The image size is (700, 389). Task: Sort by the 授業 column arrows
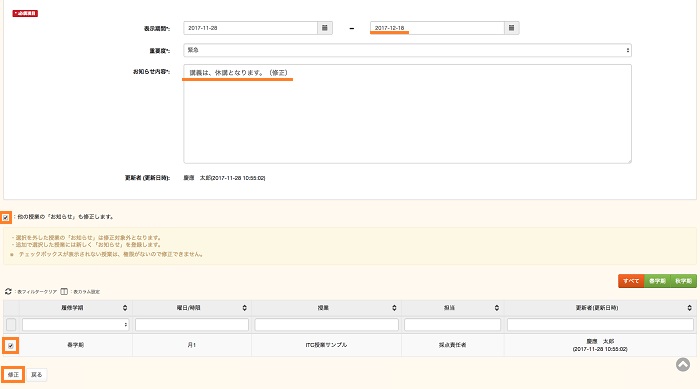(x=394, y=308)
